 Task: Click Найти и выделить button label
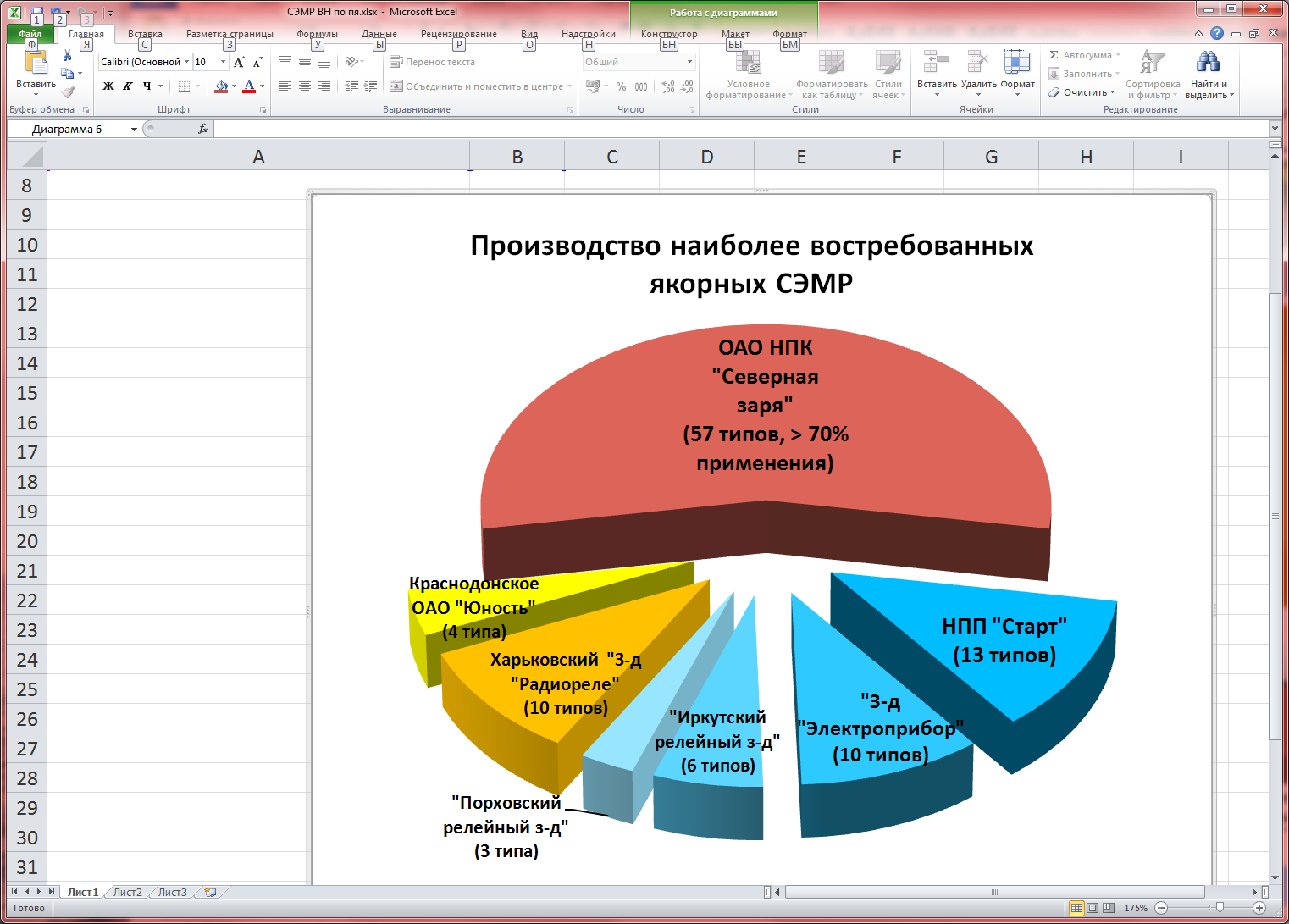coord(1209,90)
